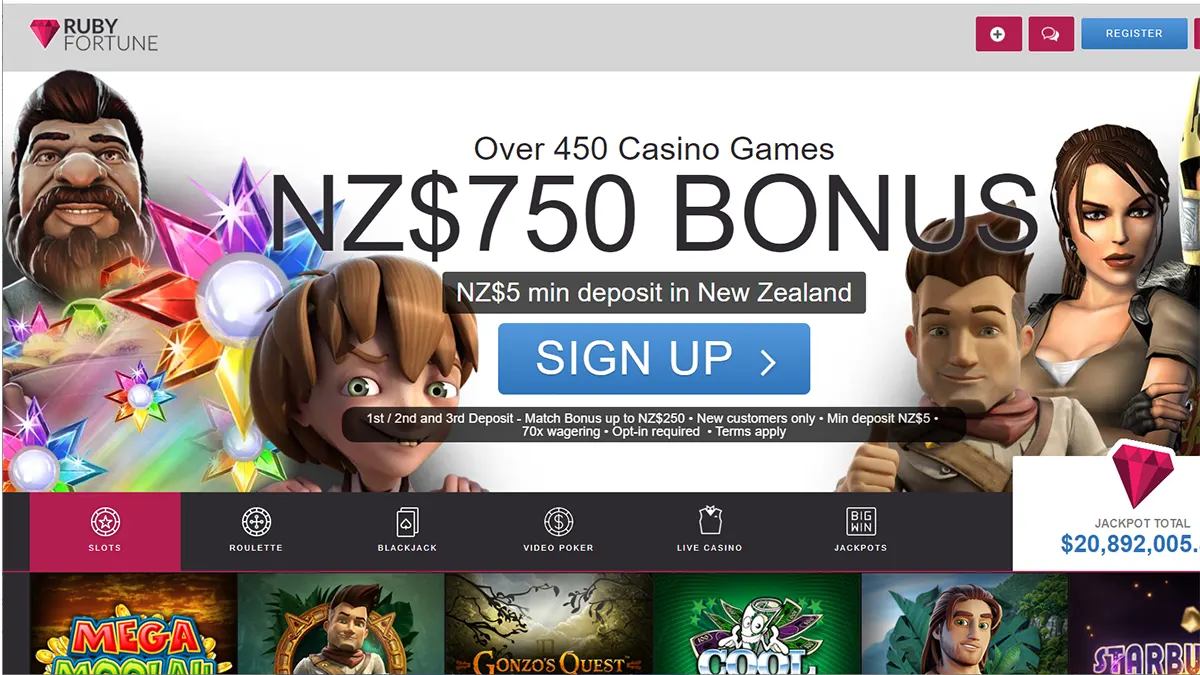
Task: Select the Roulette wheel icon
Action: click(256, 521)
